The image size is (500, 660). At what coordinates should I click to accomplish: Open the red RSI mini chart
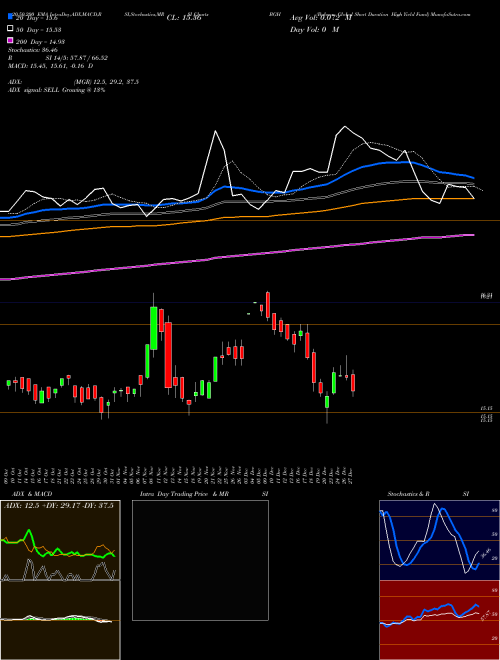click(439, 620)
